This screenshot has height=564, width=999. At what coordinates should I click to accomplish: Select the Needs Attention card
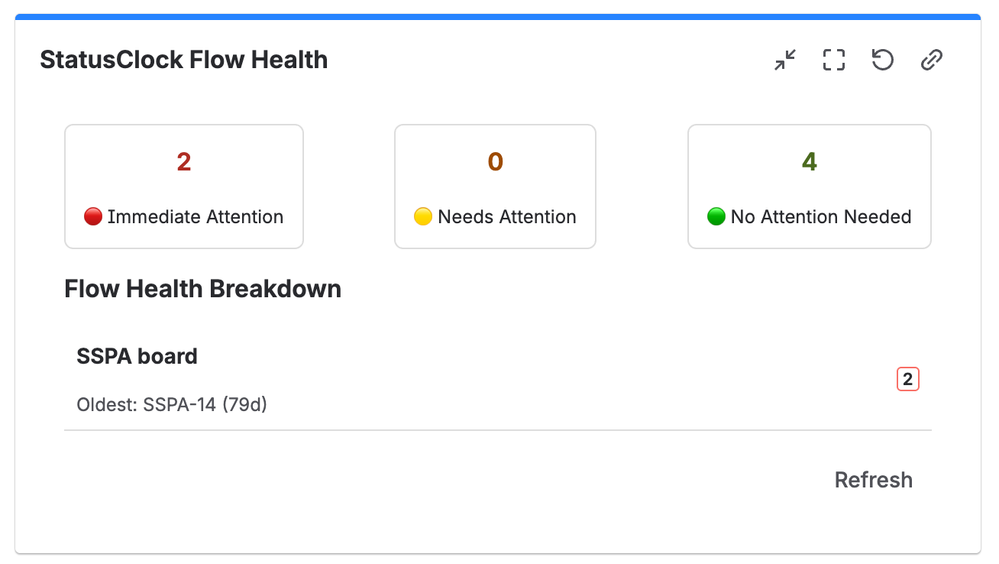(x=495, y=186)
